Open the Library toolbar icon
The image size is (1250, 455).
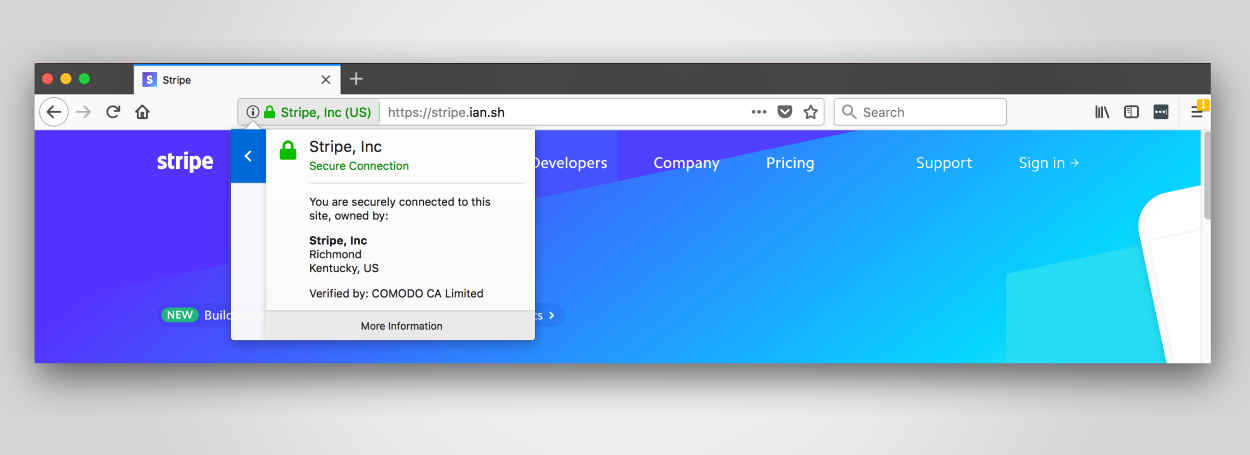pyautogui.click(x=1102, y=112)
